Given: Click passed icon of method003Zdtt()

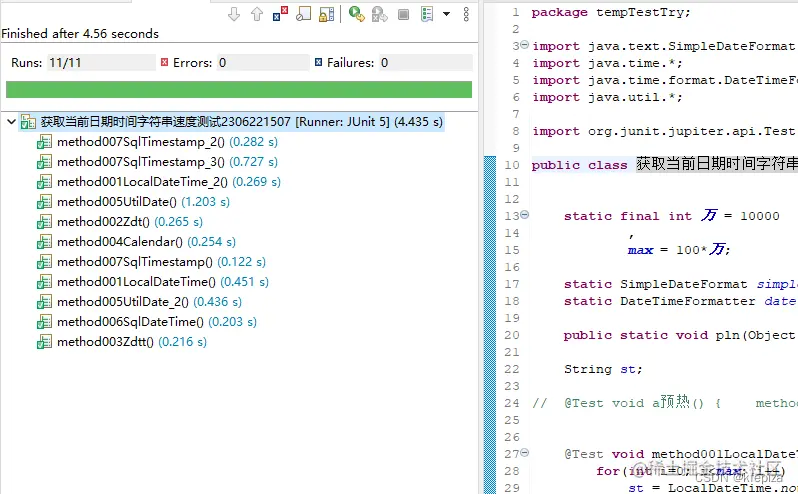Looking at the screenshot, I should [x=44, y=342].
